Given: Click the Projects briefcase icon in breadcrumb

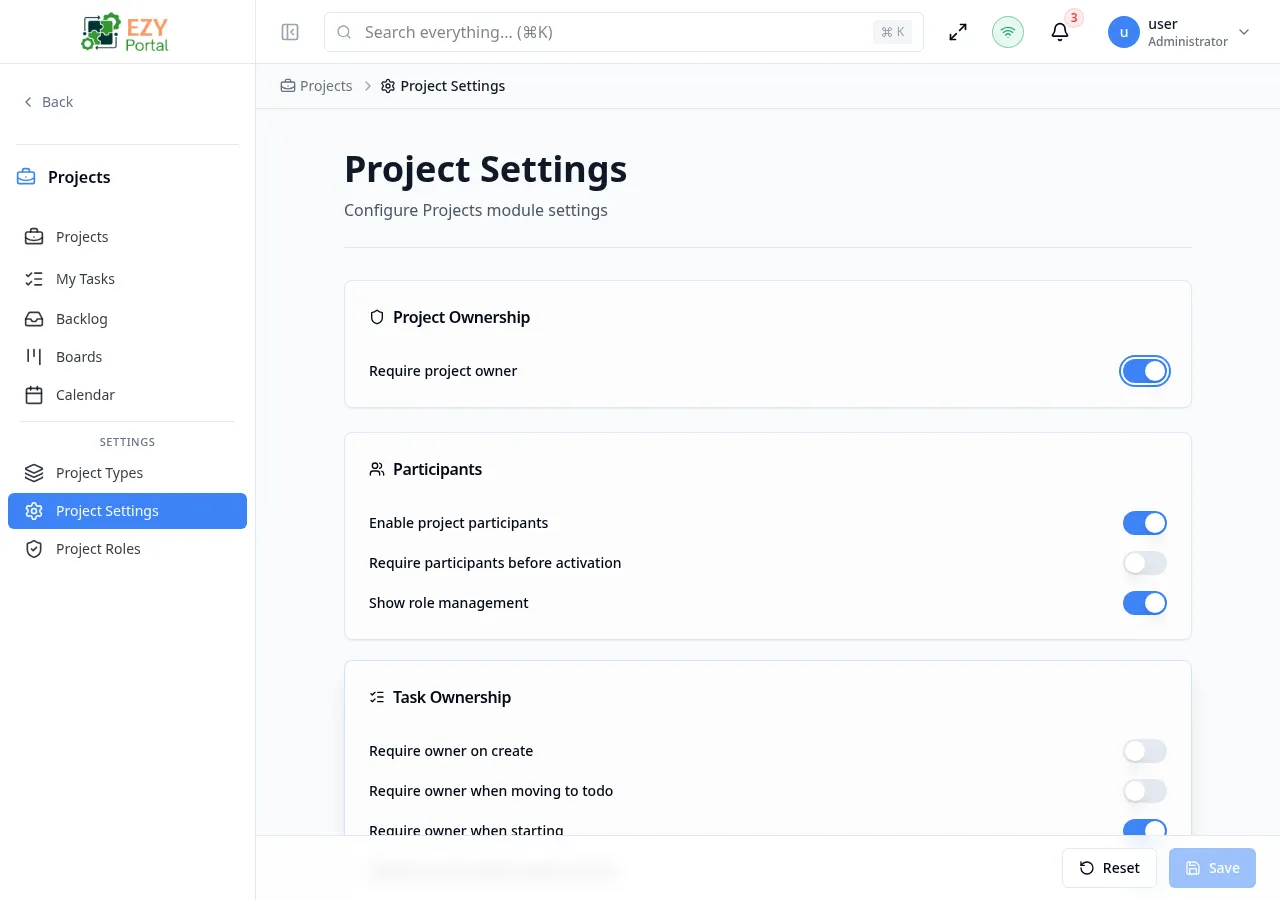Looking at the screenshot, I should 288,86.
